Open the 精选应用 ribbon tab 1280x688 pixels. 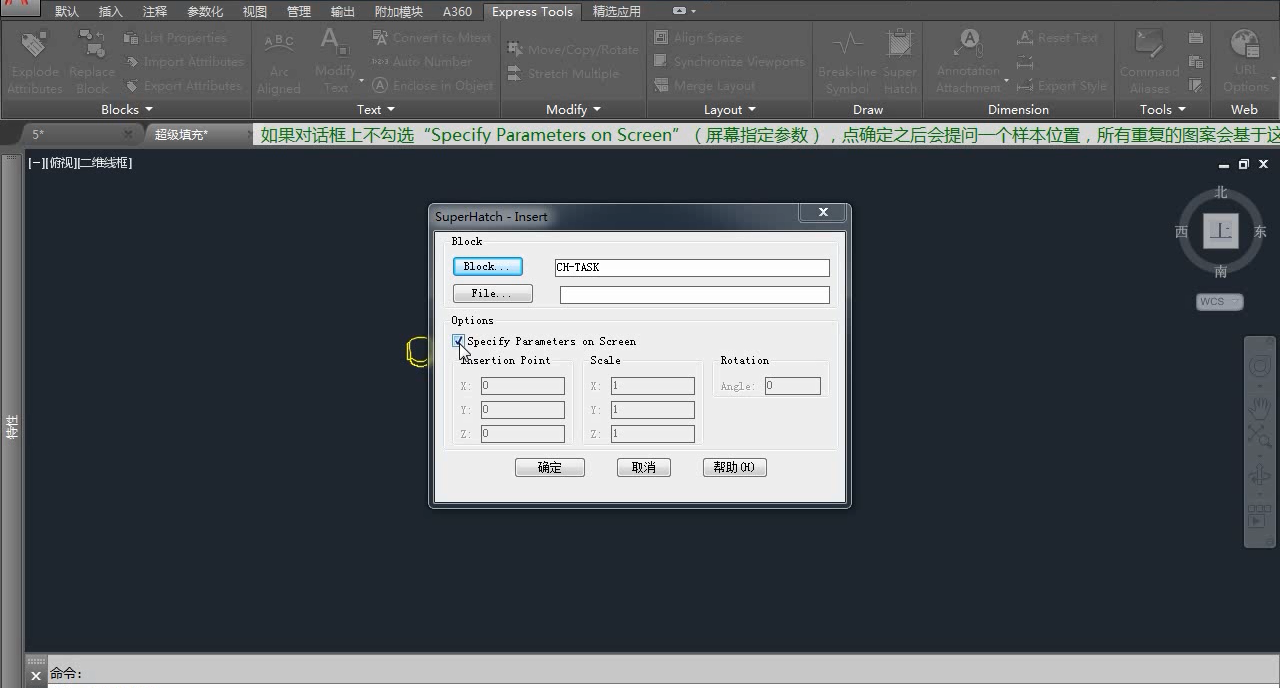click(617, 12)
